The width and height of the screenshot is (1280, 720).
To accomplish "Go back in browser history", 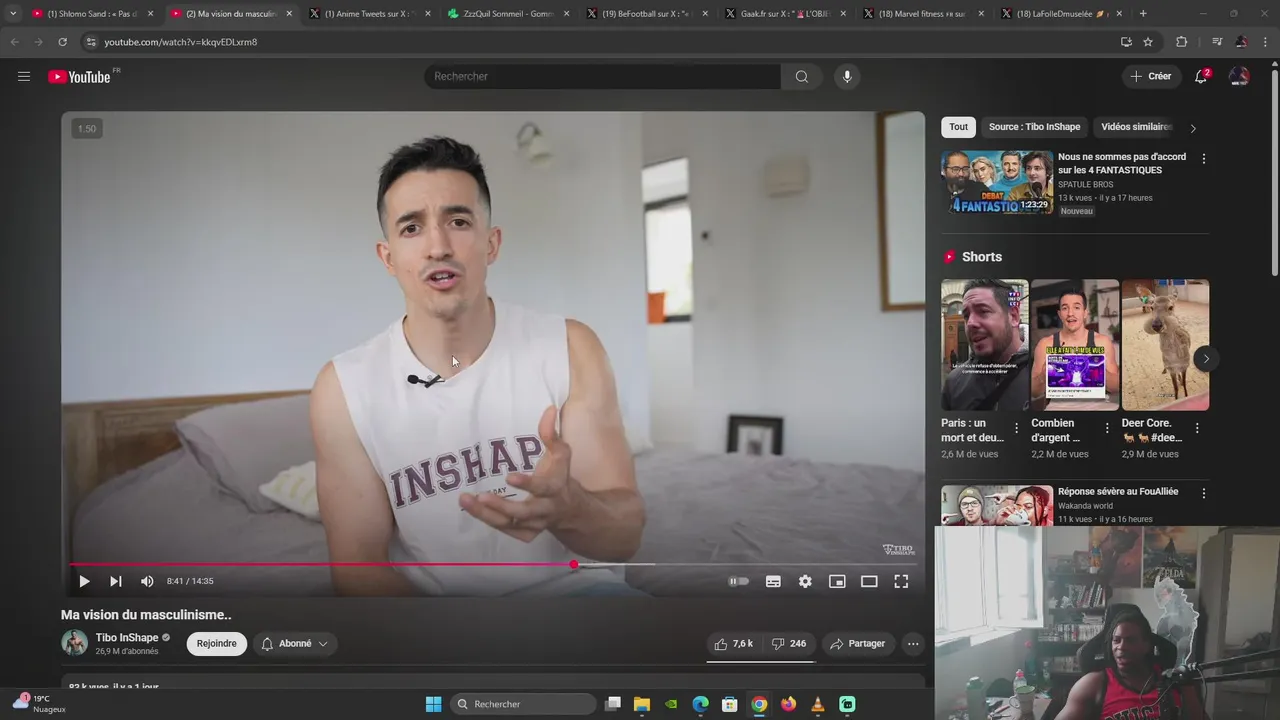I will pos(14,42).
